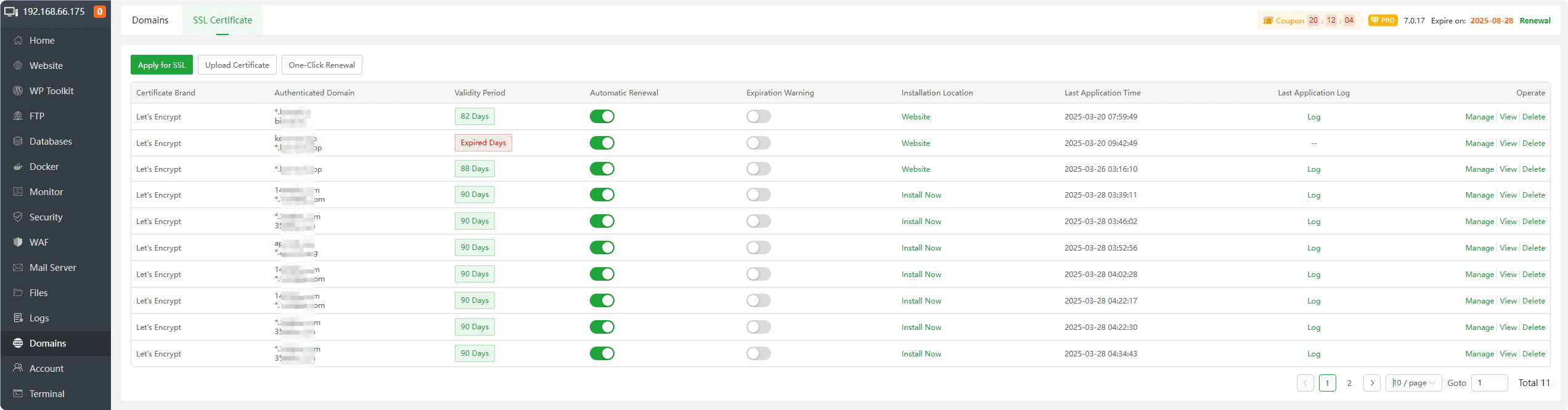Open the Databases sidebar icon
Viewport: 1568px width, 410px height.
click(18, 142)
